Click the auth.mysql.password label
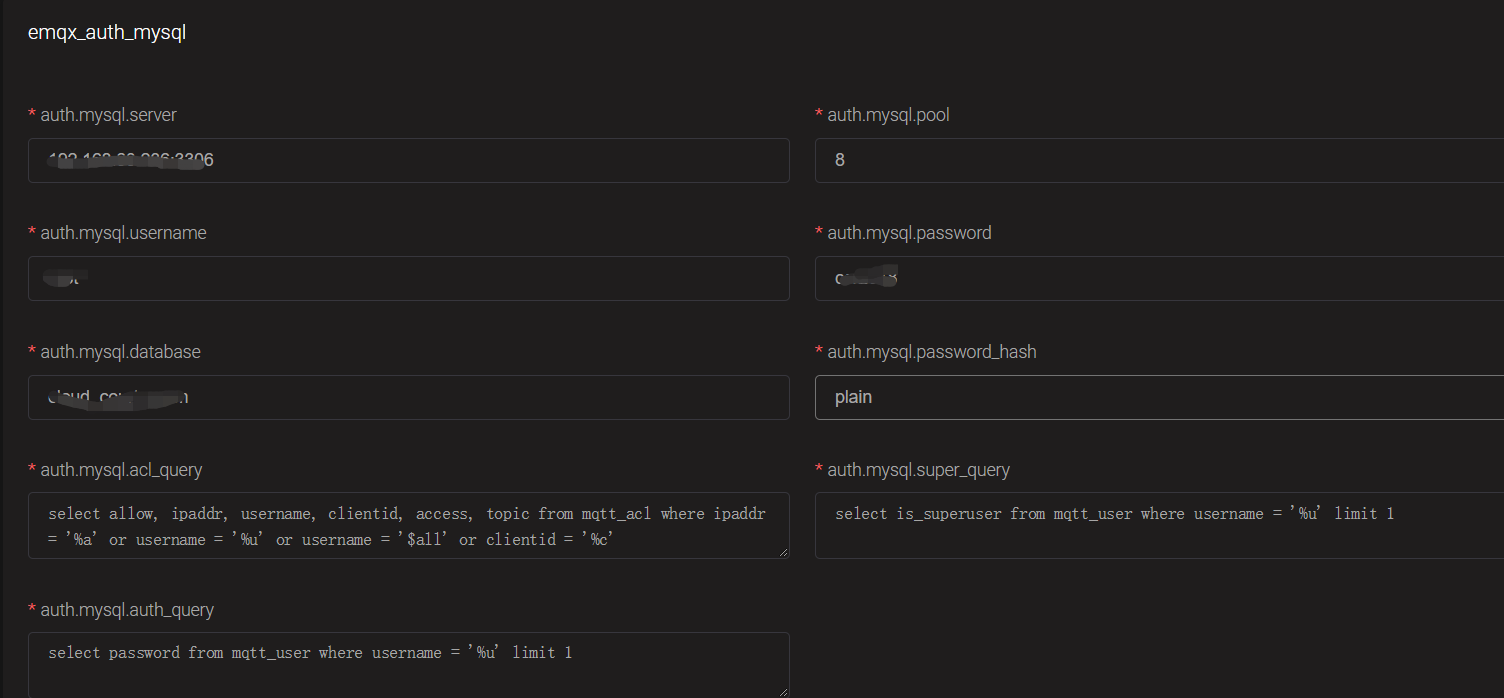The image size is (1504, 698). [909, 233]
